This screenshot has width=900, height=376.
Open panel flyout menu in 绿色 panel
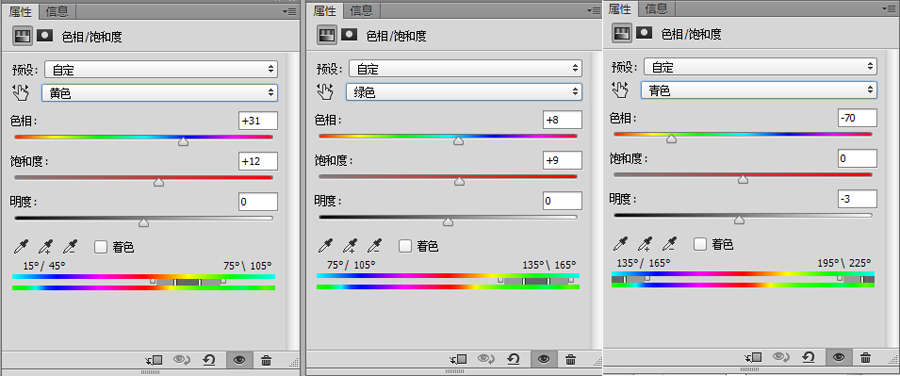click(593, 10)
